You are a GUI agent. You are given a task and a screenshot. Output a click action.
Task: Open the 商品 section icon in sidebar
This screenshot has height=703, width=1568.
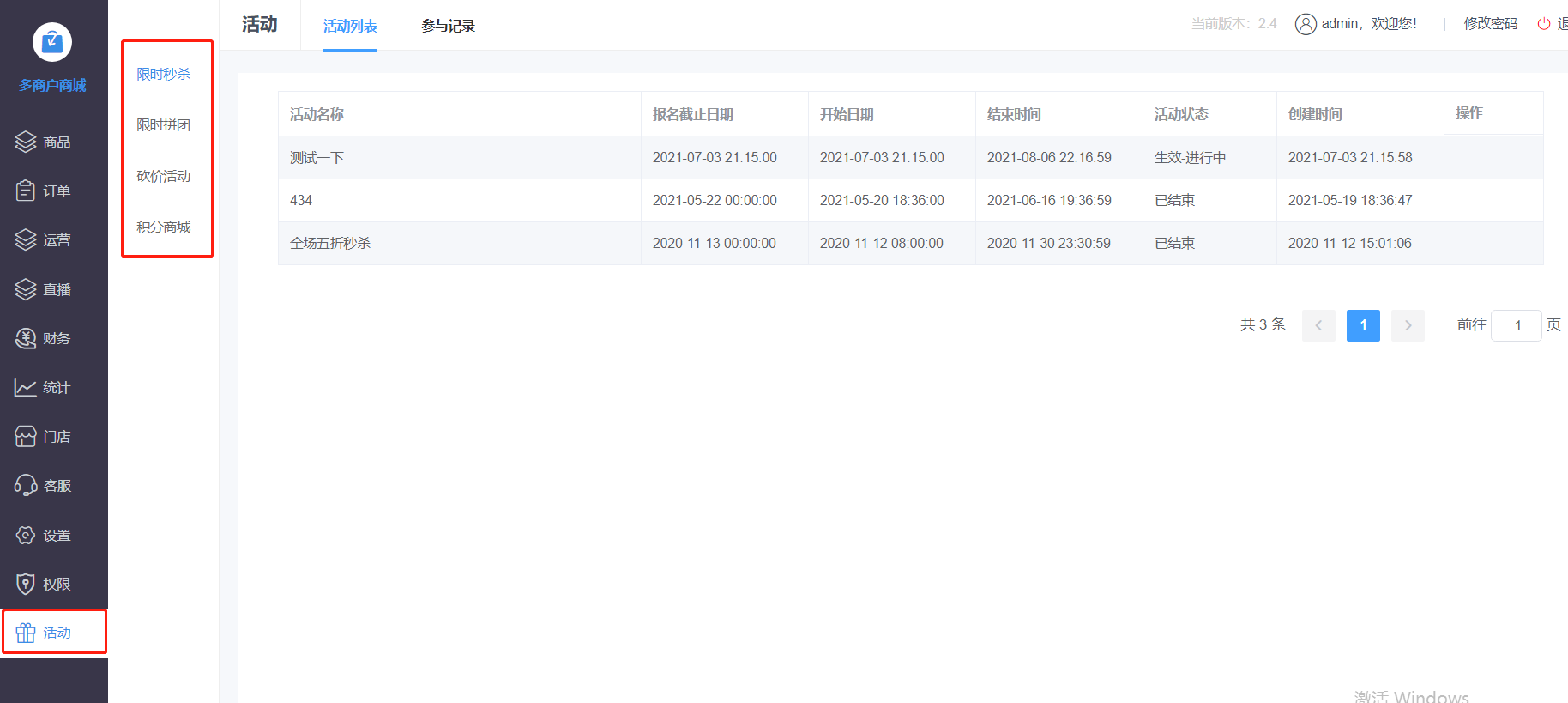click(26, 142)
